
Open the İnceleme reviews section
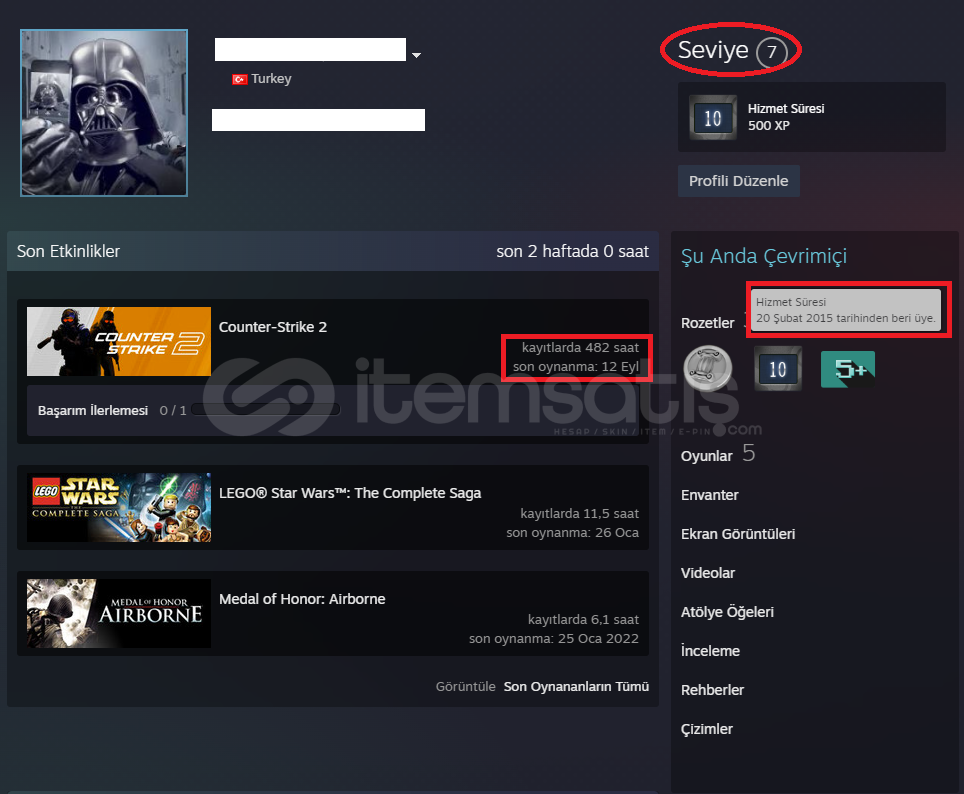[x=710, y=651]
